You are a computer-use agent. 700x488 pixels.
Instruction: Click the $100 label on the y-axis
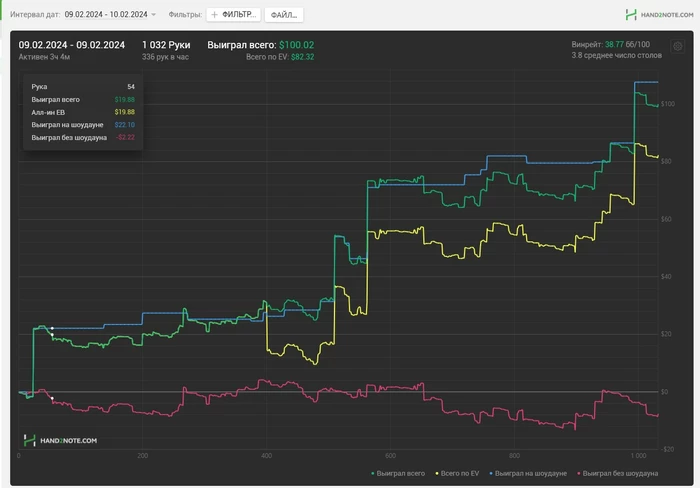click(668, 104)
